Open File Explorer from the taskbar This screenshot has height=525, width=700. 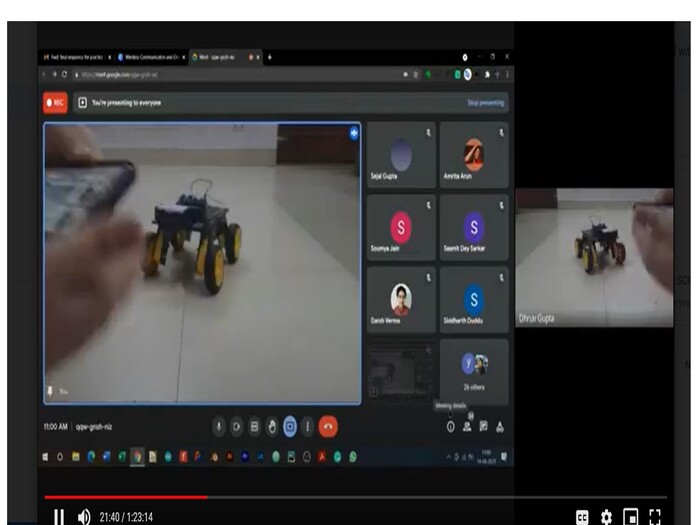(76, 457)
